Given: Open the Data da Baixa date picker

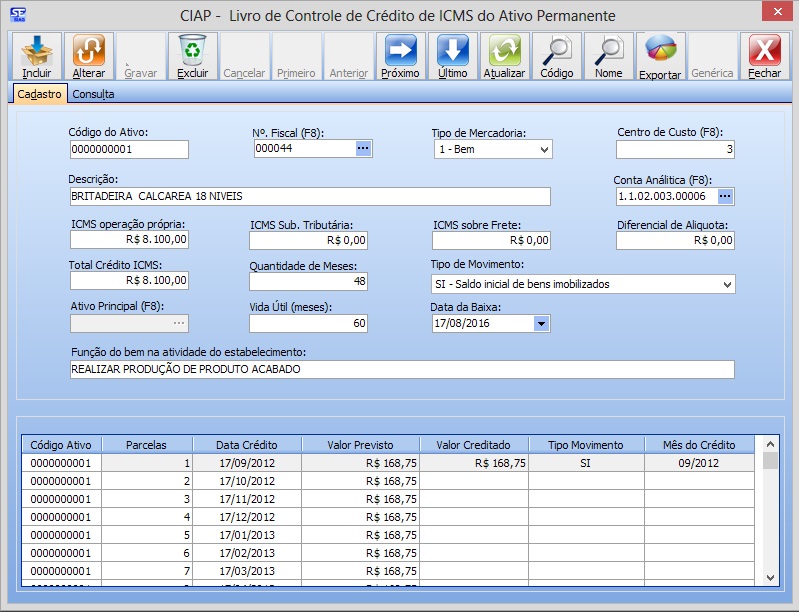Looking at the screenshot, I should 541,324.
